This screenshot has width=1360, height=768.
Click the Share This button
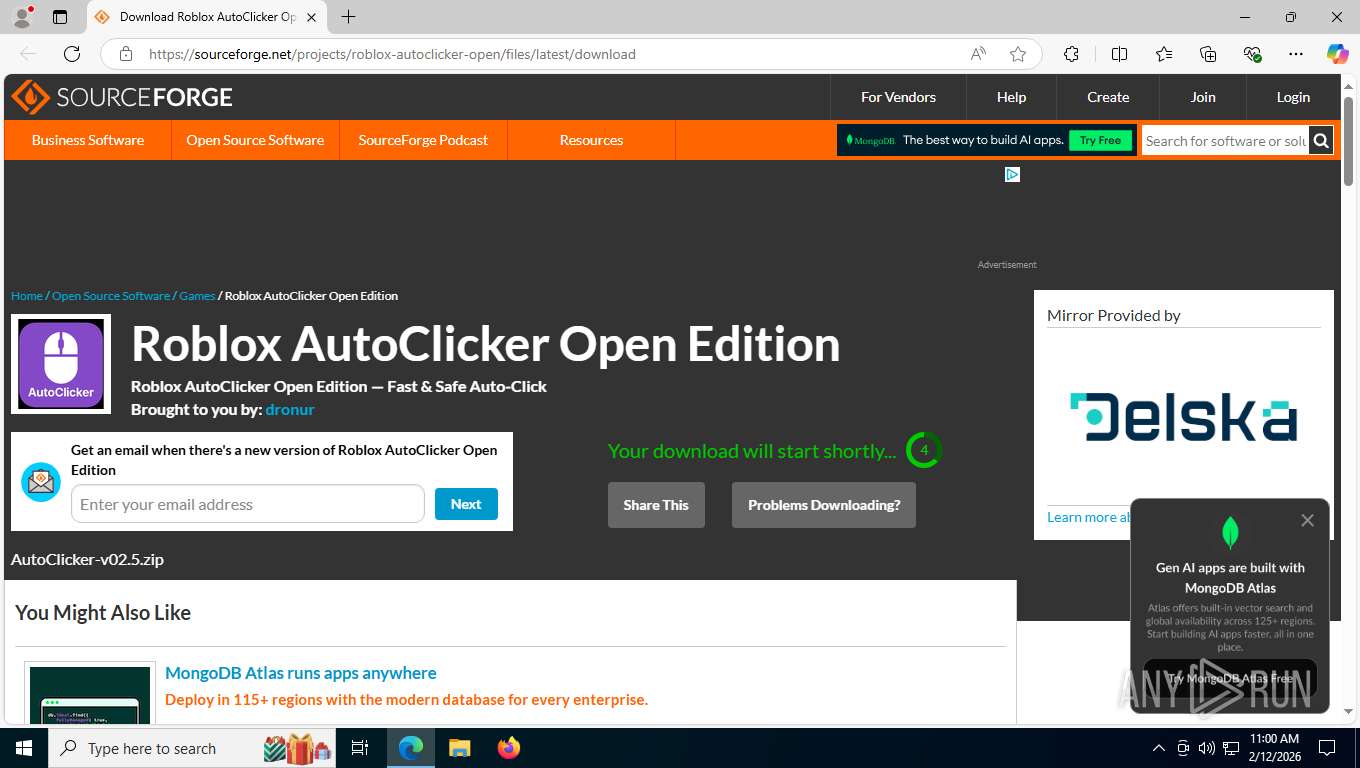coord(656,505)
